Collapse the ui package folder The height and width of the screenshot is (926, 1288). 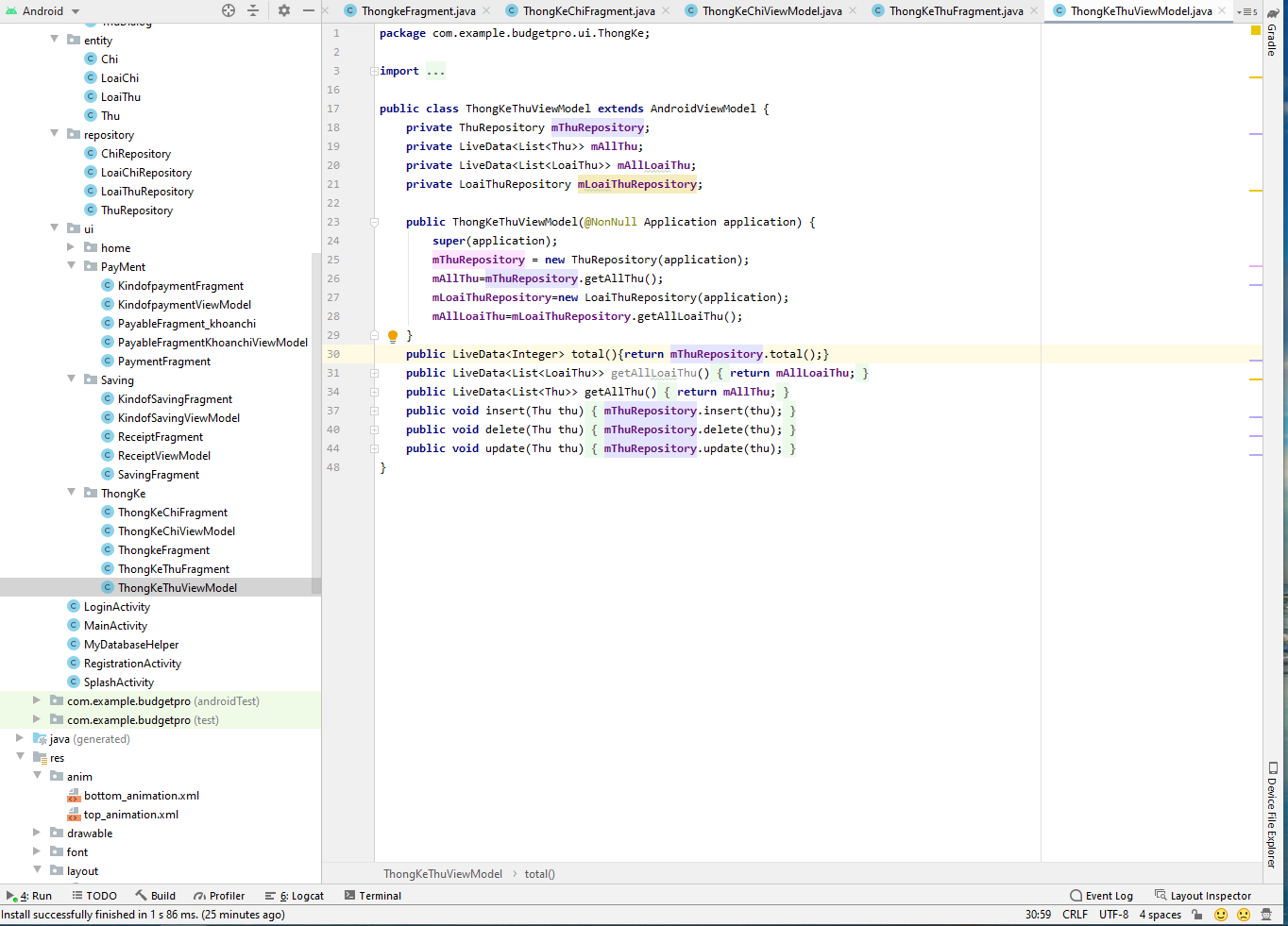point(55,228)
